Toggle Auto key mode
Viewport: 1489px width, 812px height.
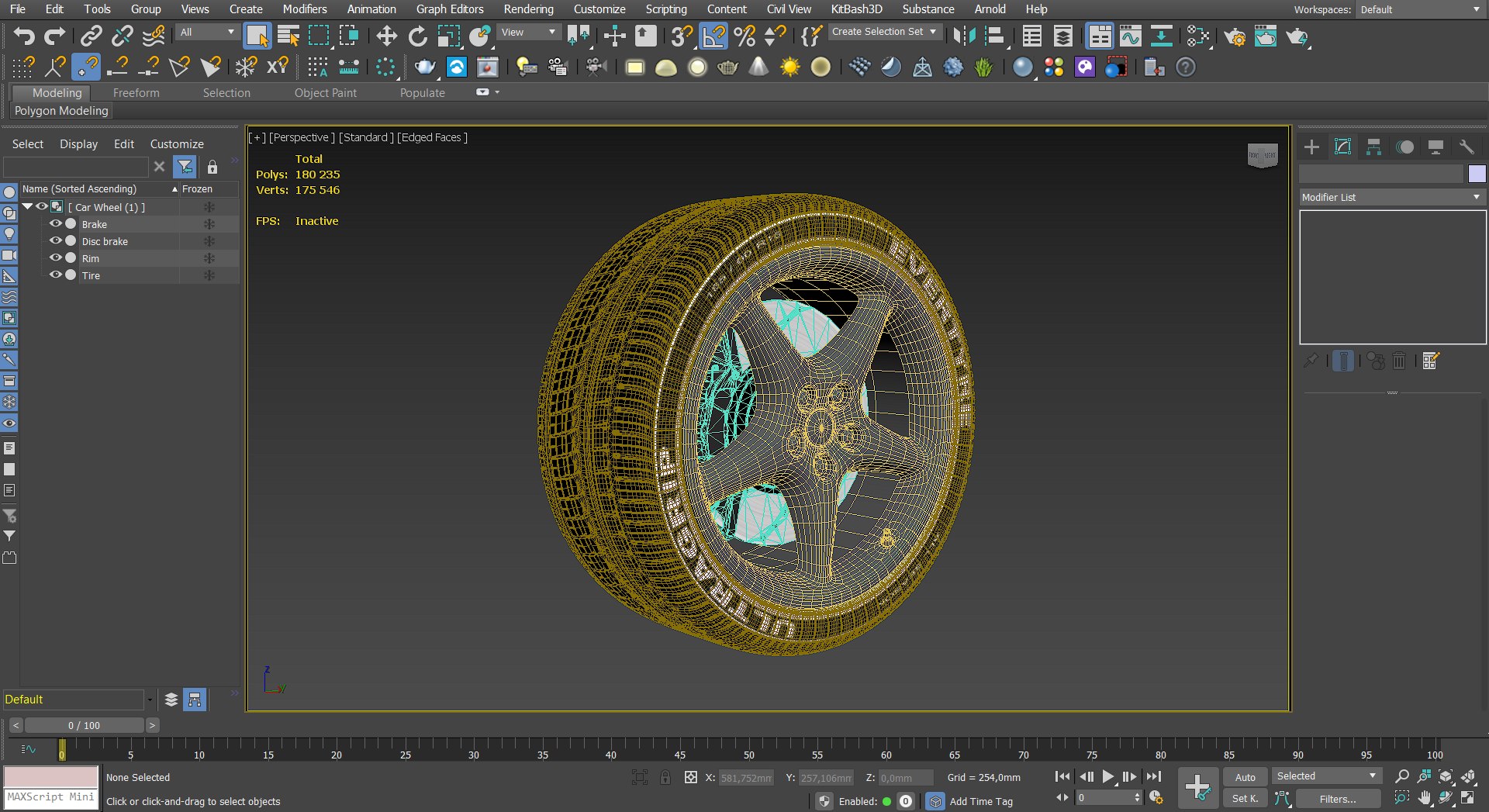(x=1245, y=777)
